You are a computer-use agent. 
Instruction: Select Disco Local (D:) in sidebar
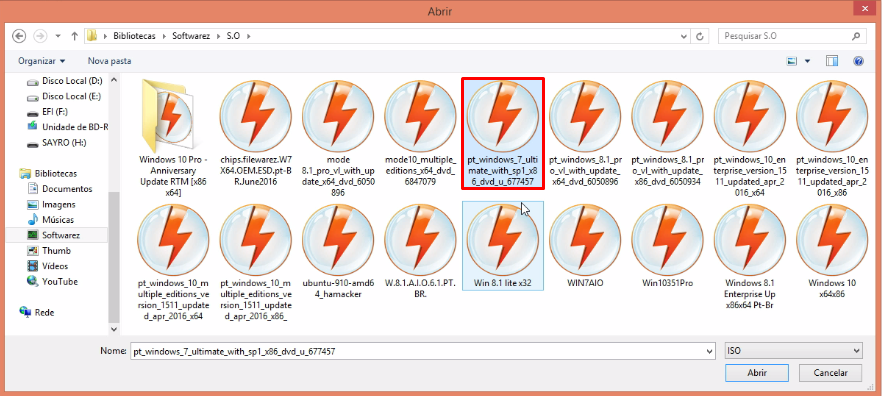(65, 81)
